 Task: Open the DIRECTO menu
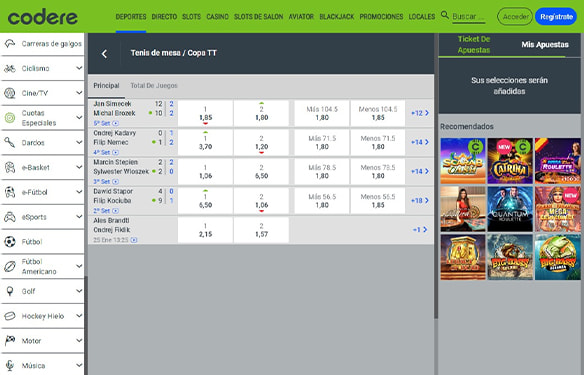[164, 17]
